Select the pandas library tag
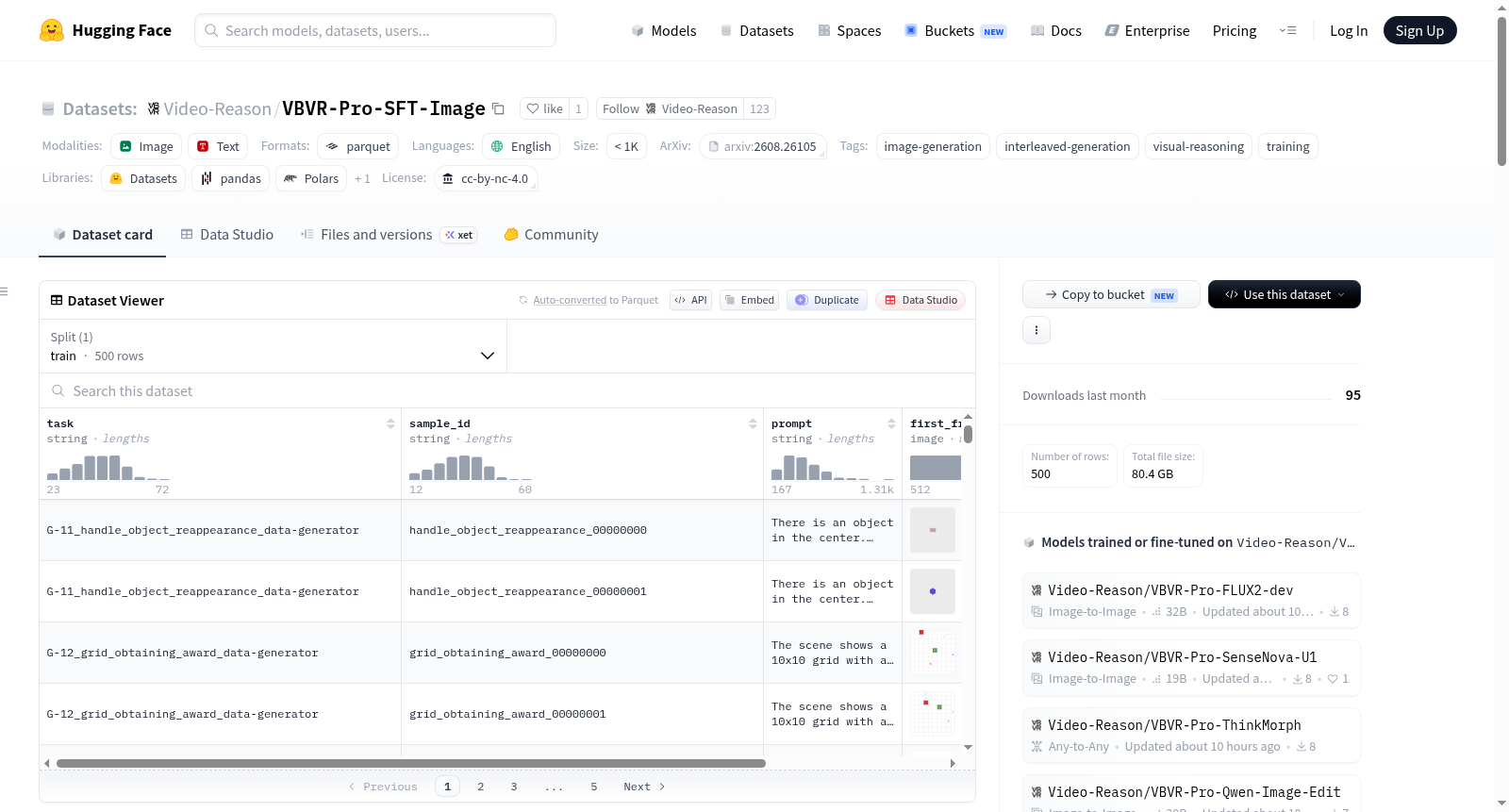 (231, 178)
